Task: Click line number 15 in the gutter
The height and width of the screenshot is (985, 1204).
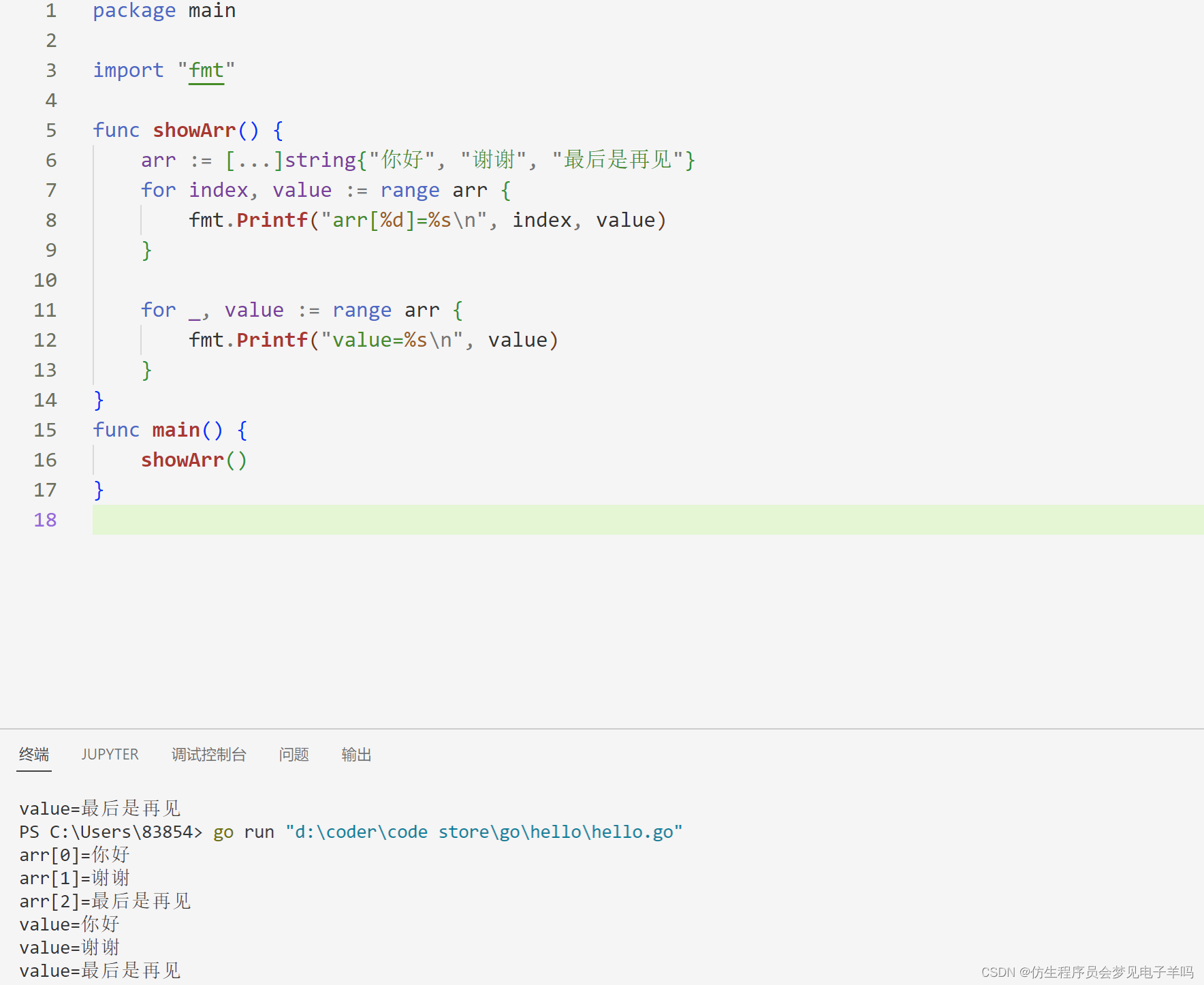Action: click(46, 430)
